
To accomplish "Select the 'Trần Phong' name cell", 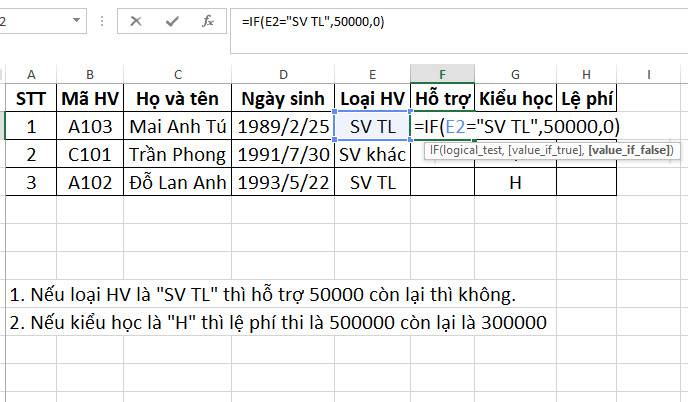I will point(178,154).
